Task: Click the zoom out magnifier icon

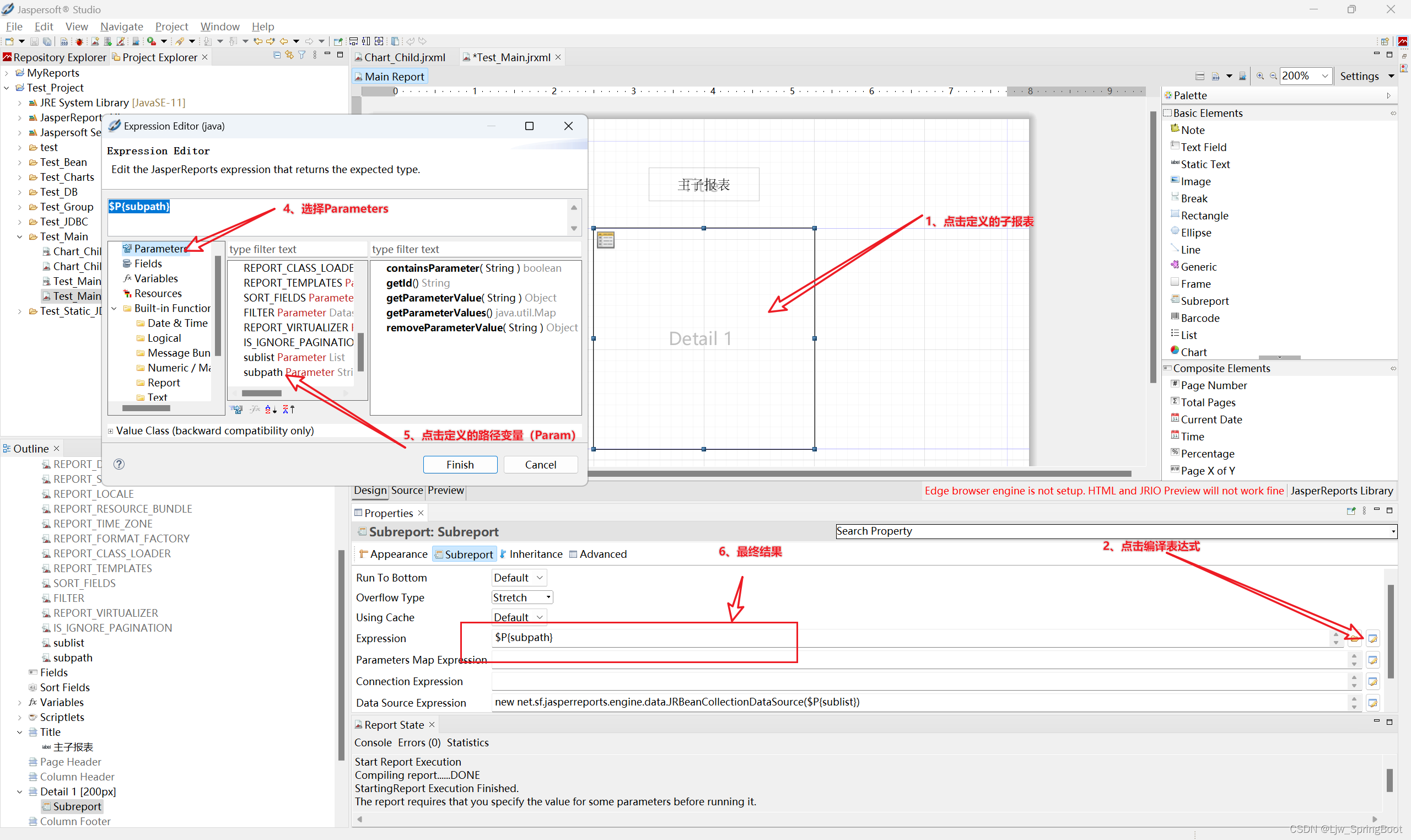Action: pos(1273,77)
